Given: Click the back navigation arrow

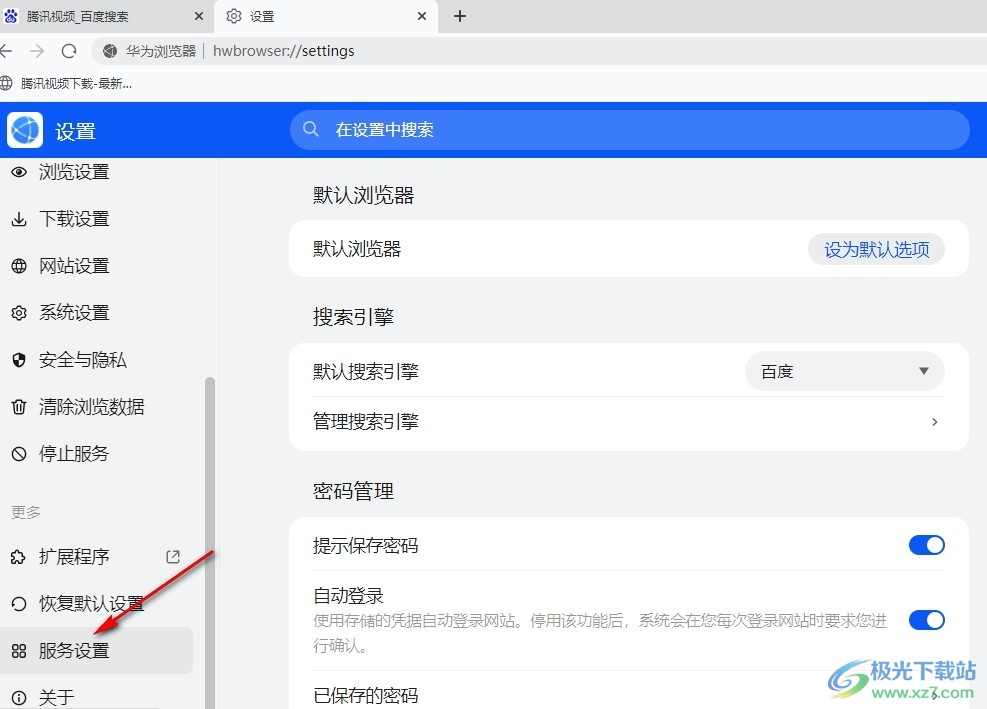Looking at the screenshot, I should click(6, 51).
